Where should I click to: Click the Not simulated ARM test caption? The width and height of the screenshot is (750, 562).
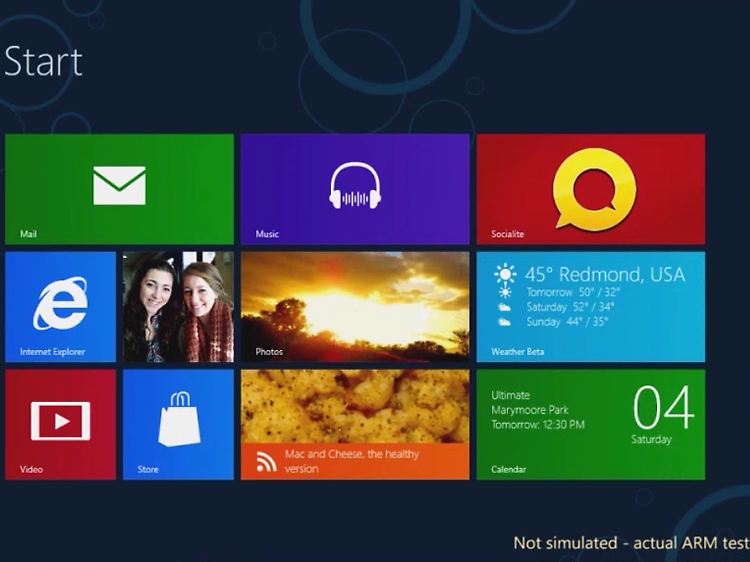coord(630,543)
